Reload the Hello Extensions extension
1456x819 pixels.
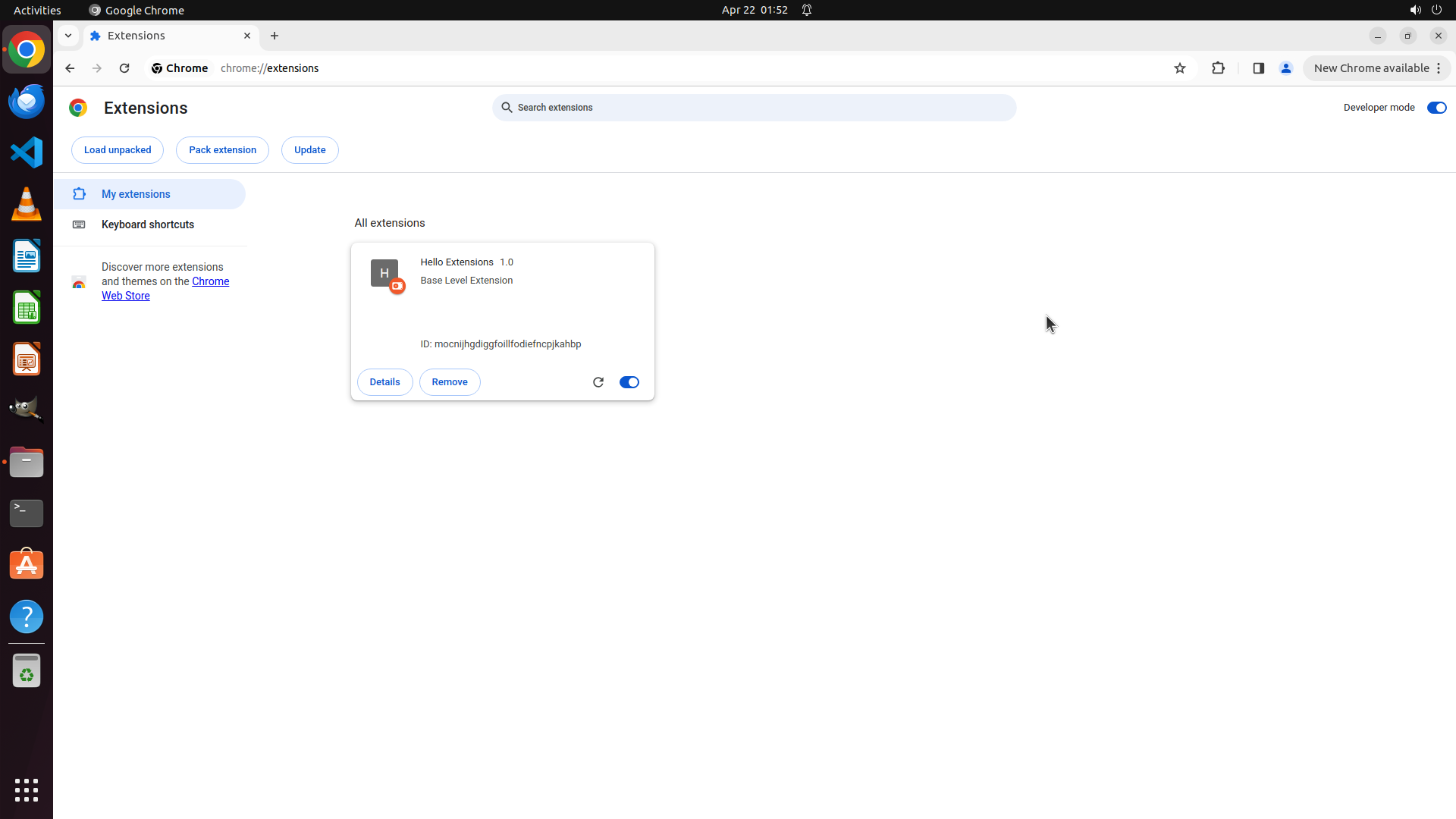tap(598, 382)
